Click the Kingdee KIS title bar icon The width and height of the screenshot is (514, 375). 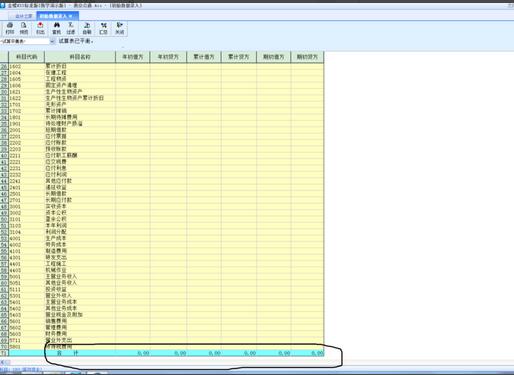click(3, 5)
